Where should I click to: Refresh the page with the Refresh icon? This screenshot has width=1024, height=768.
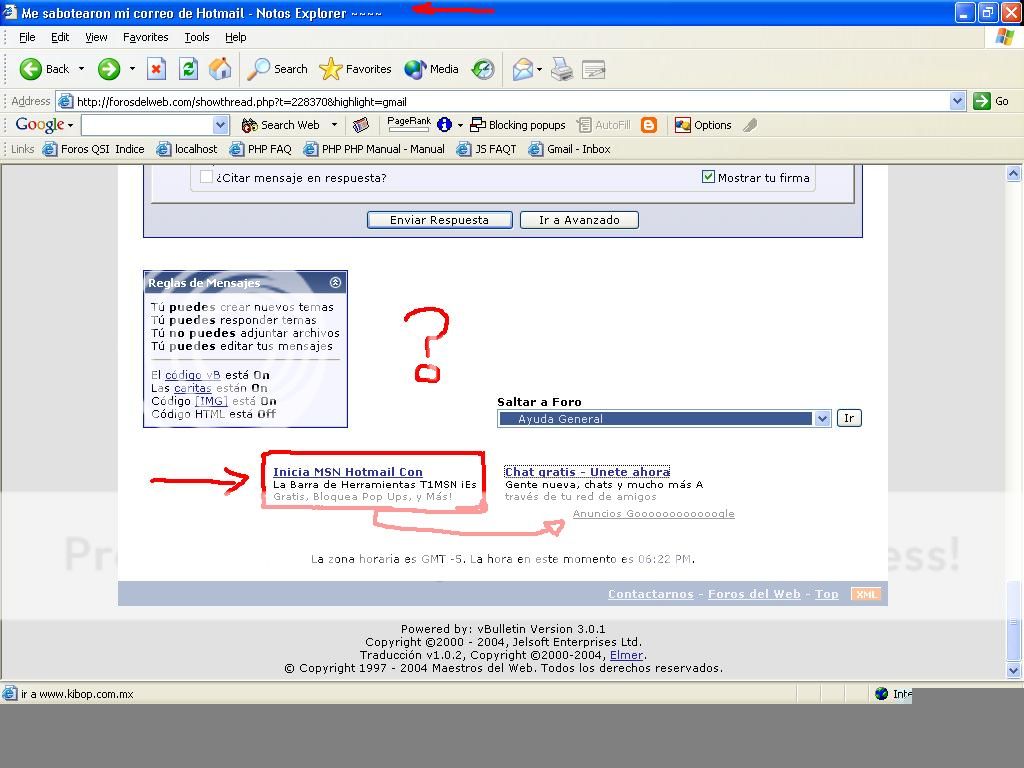click(189, 69)
